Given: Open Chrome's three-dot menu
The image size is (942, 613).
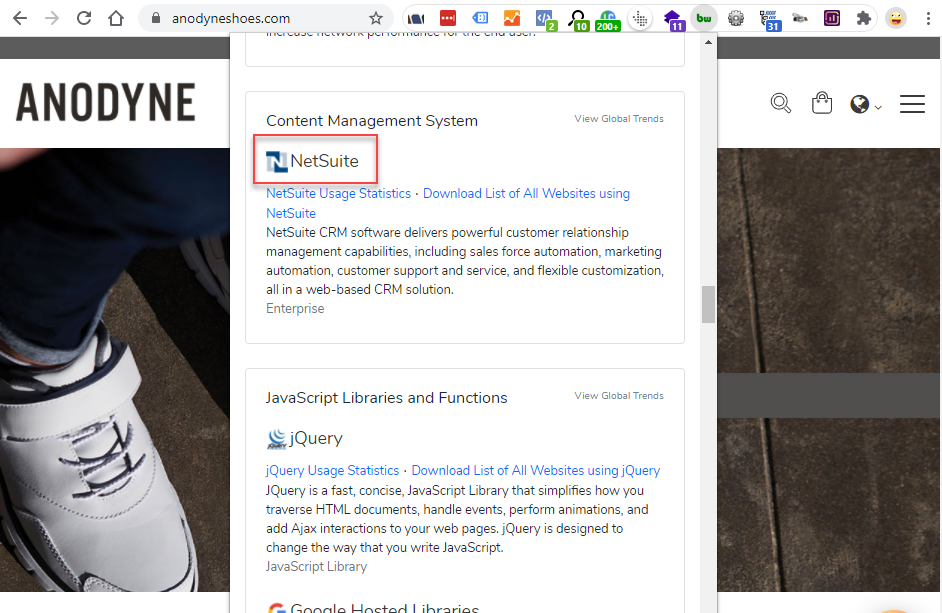Looking at the screenshot, I should [x=927, y=18].
